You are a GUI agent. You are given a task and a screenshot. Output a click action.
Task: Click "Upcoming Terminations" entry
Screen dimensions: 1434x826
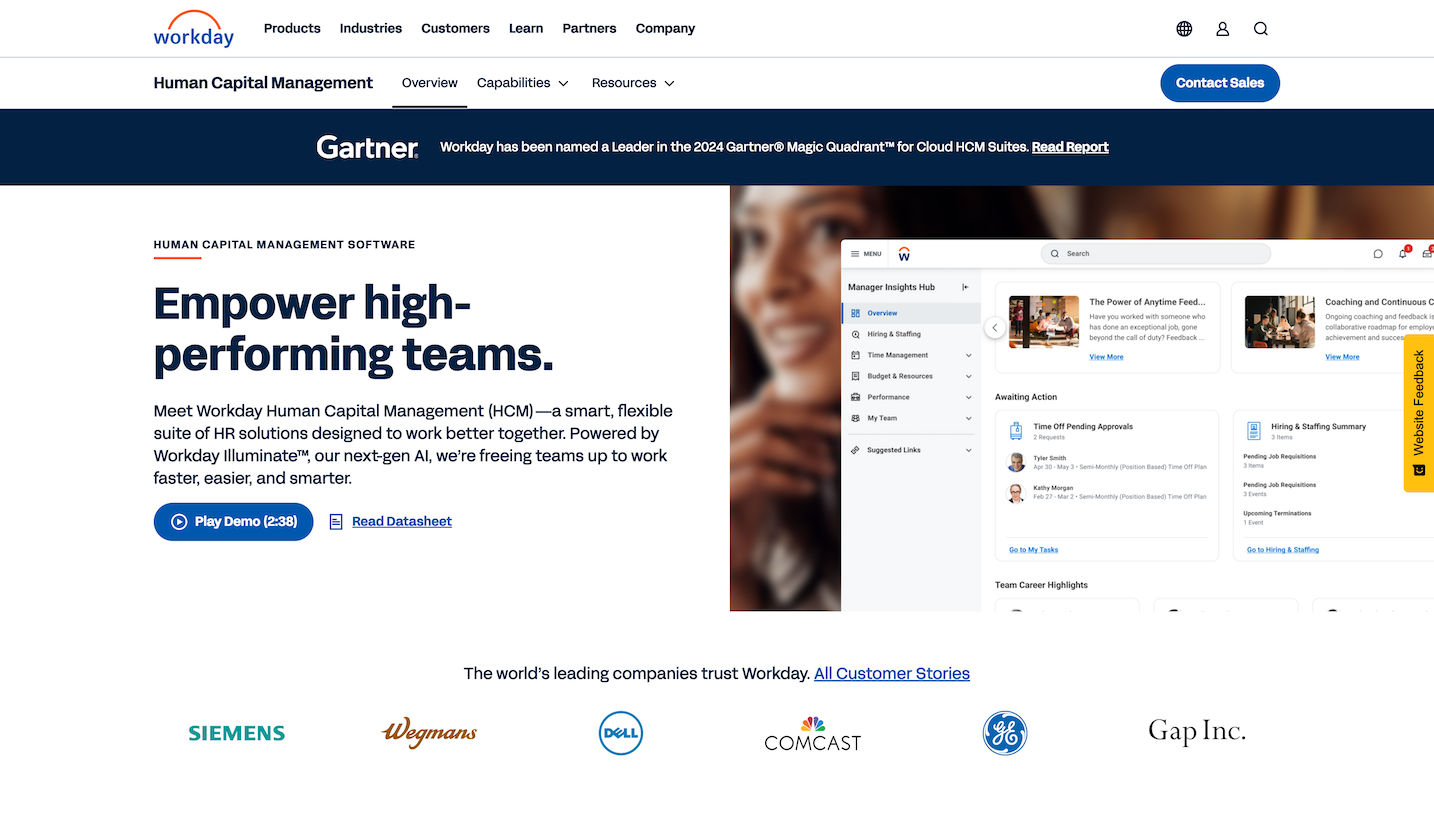pyautogui.click(x=1277, y=518)
